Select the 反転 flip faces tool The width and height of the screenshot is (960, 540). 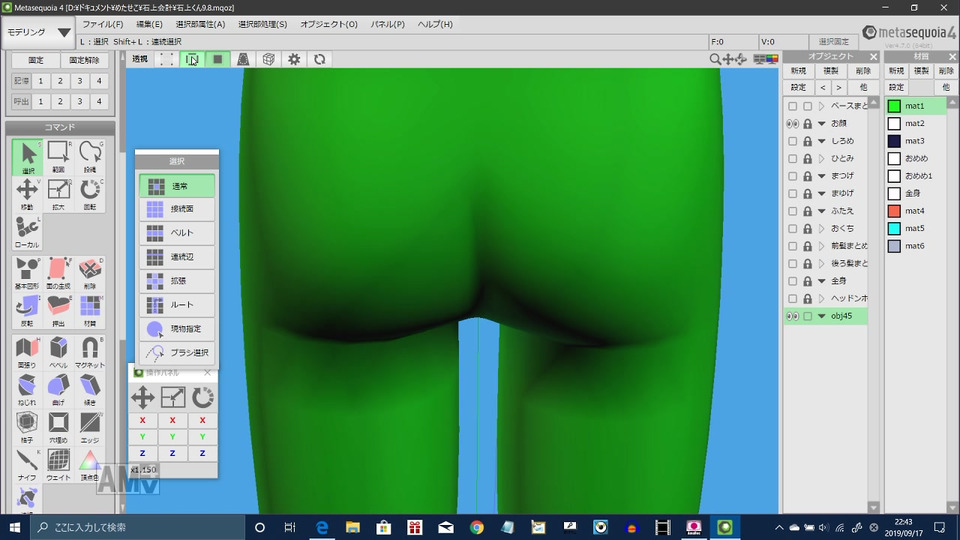coord(27,310)
